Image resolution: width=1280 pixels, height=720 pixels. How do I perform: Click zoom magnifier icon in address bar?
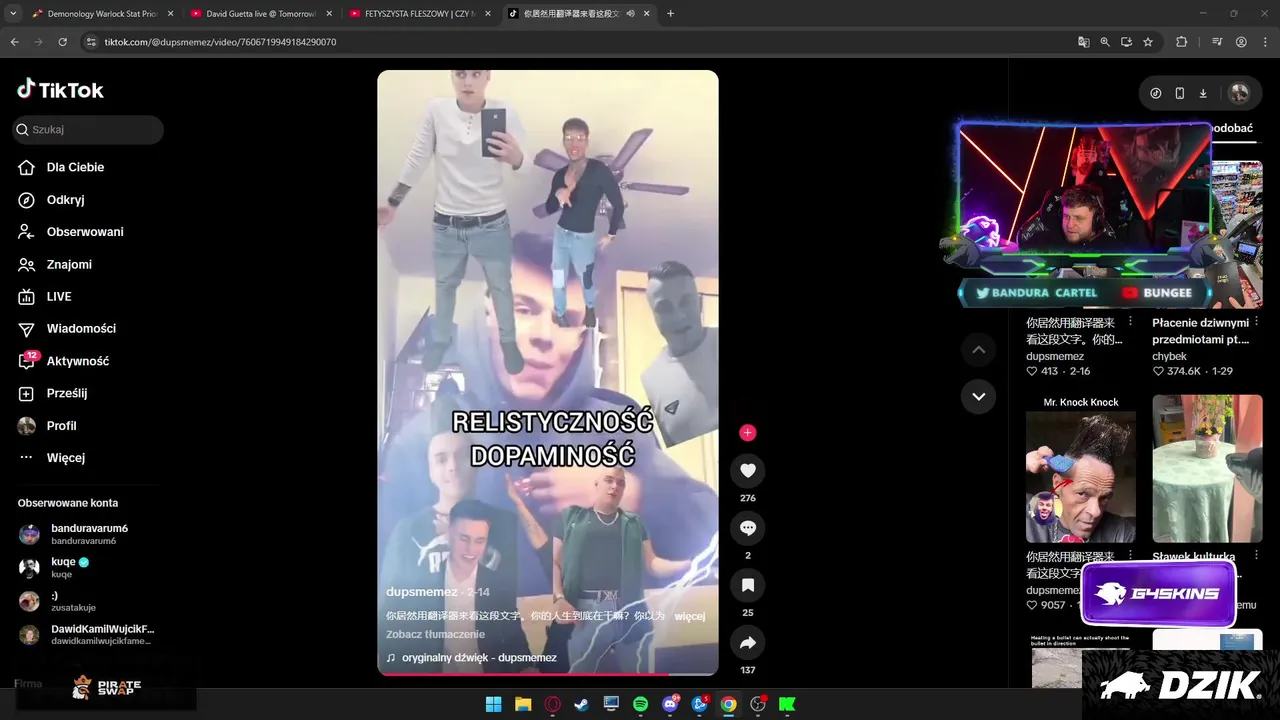click(x=1105, y=42)
